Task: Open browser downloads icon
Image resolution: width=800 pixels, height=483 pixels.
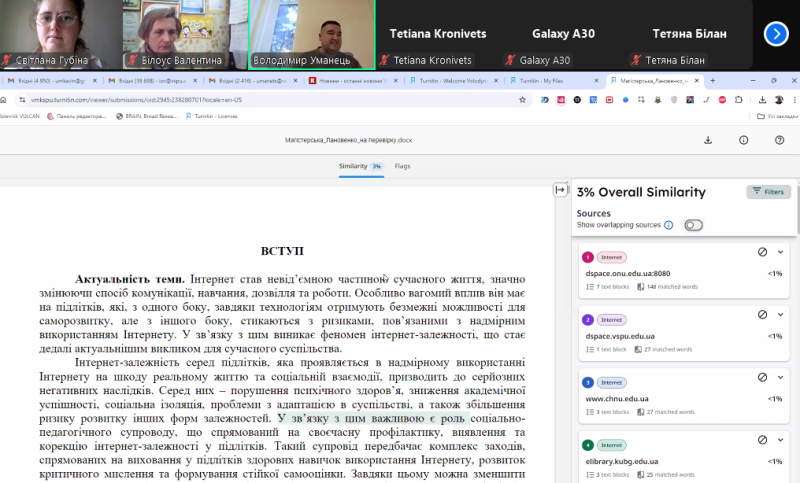Action: [x=762, y=100]
